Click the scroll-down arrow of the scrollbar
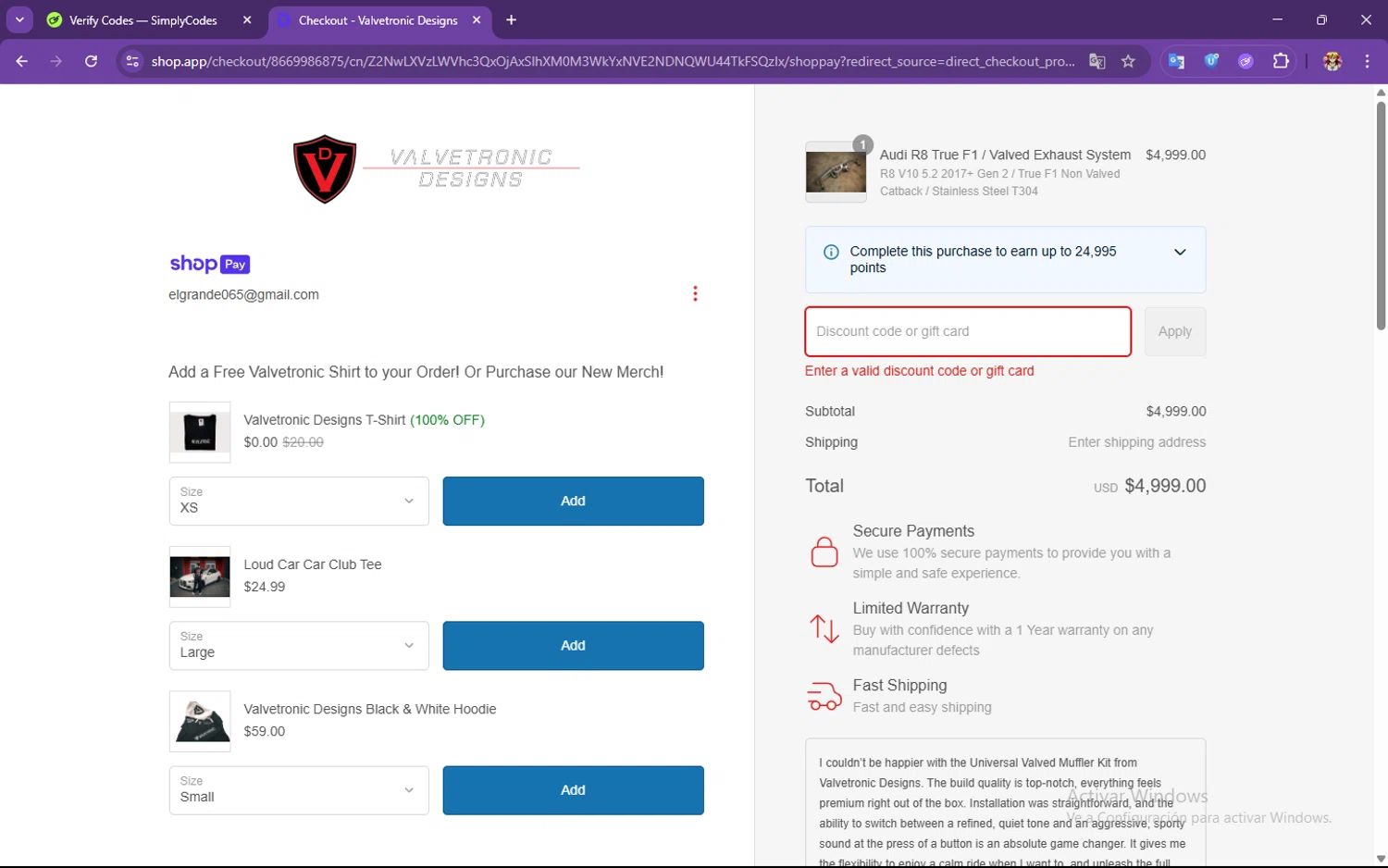The image size is (1388, 868). 1381,859
